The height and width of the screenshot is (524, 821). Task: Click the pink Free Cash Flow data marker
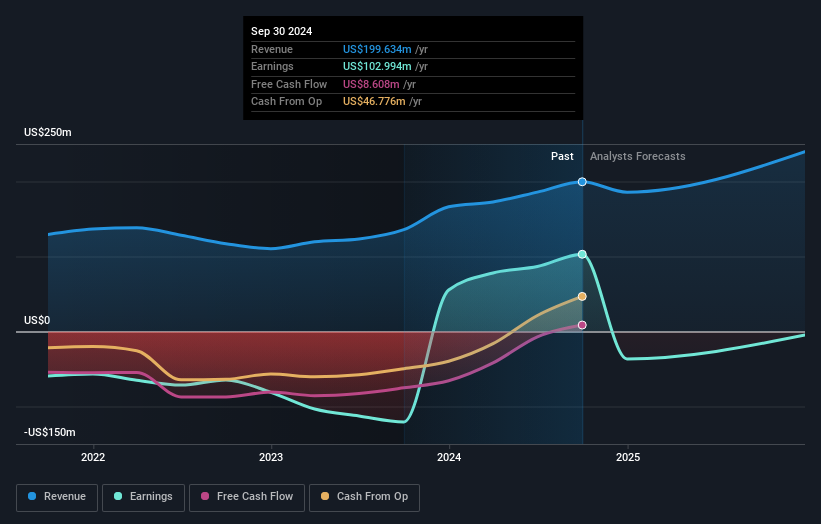[582, 325]
